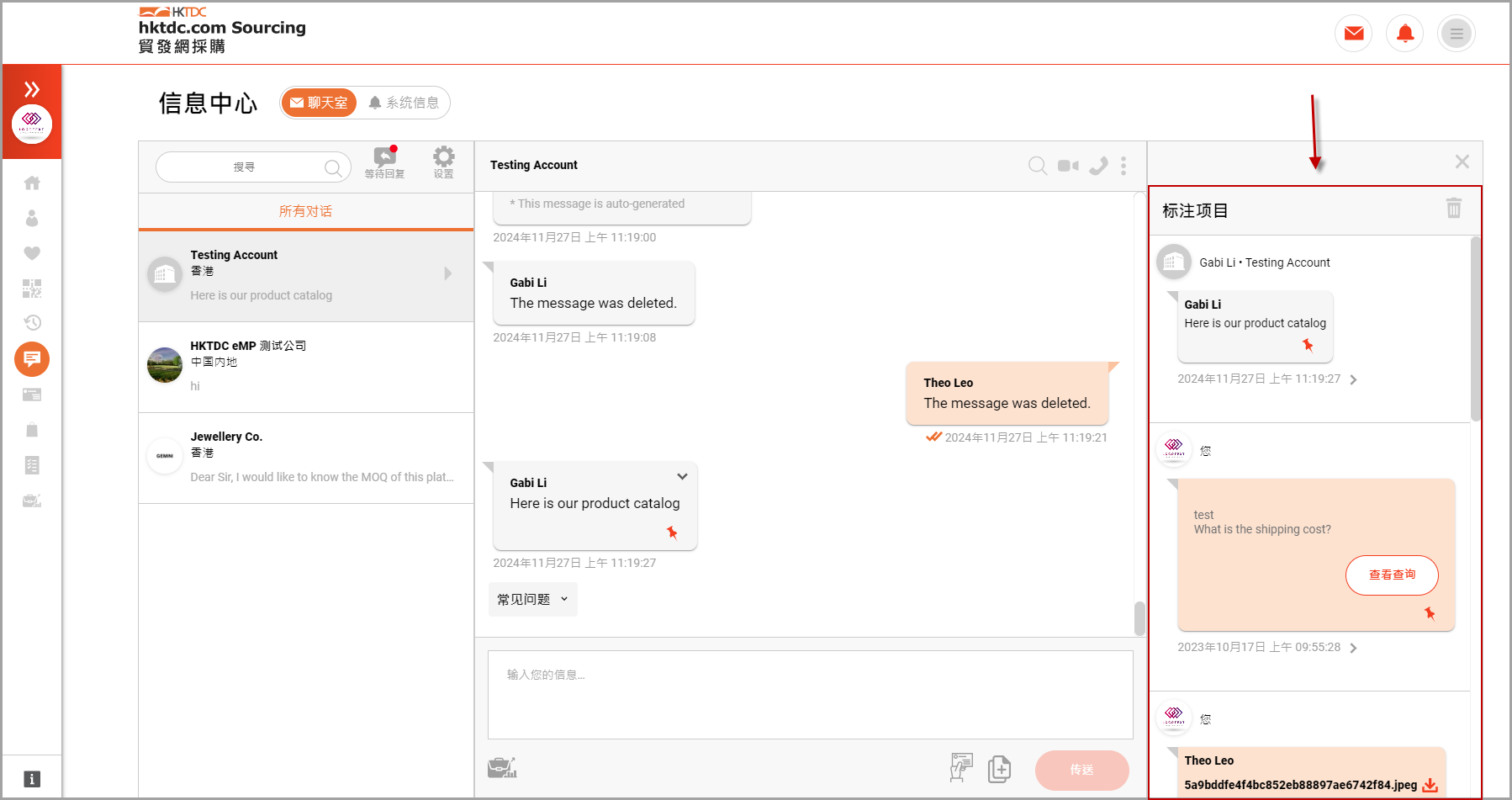This screenshot has height=800, width=1512.
Task: Click the form signing icon below input
Action: [x=960, y=768]
